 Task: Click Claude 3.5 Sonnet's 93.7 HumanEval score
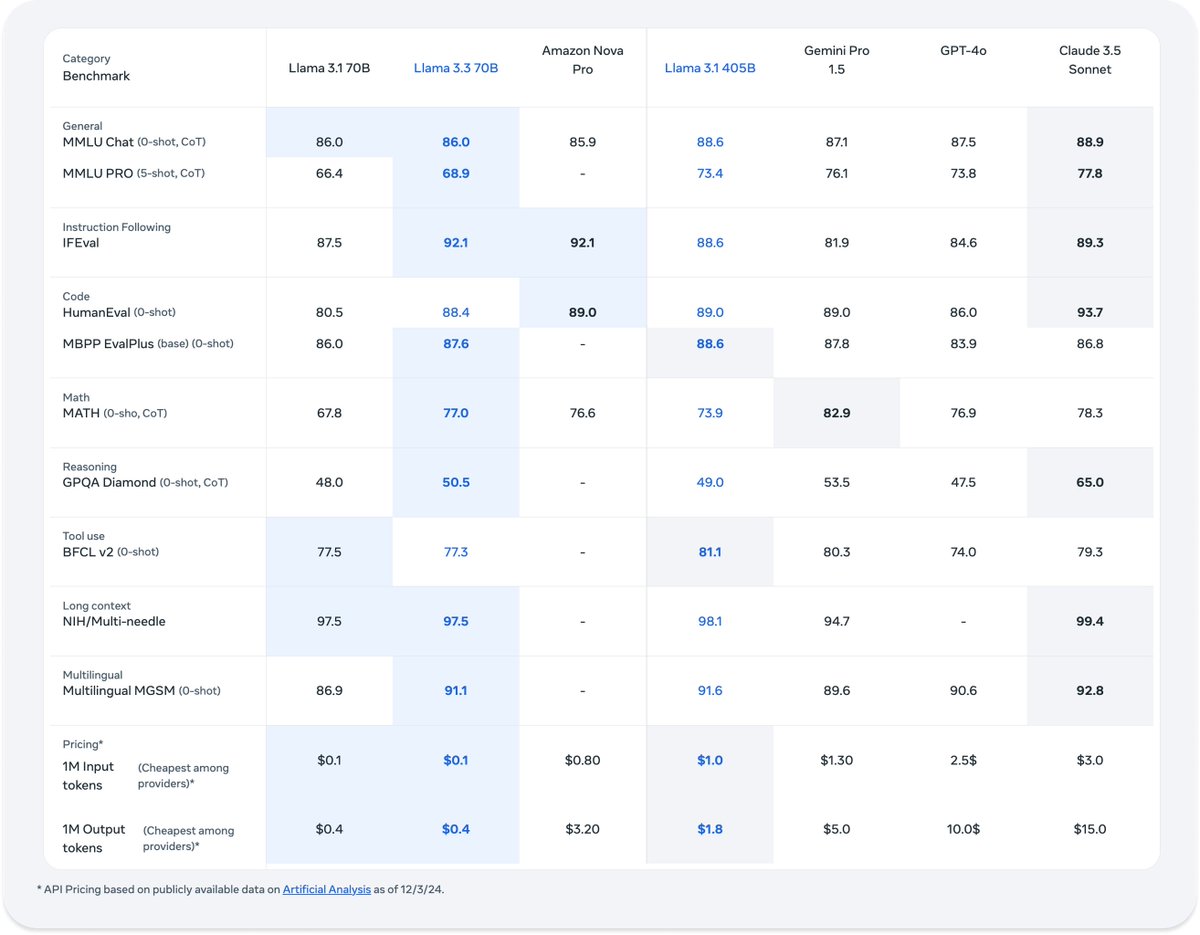tap(1090, 313)
